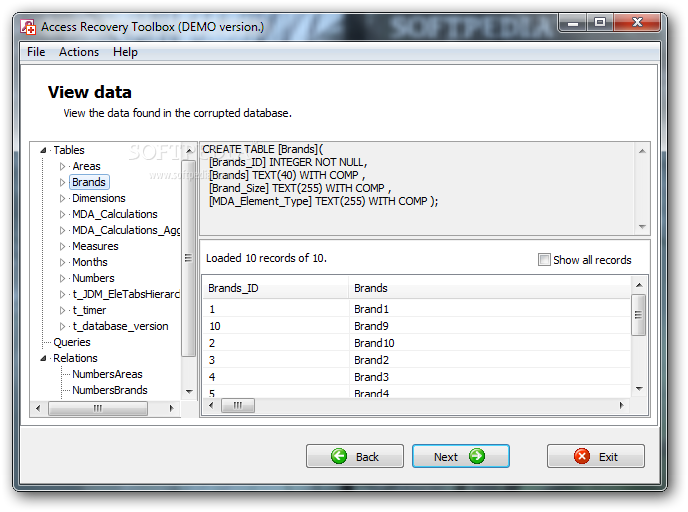688x512 pixels.
Task: Select the Brand10 cell
Action: click(490, 343)
